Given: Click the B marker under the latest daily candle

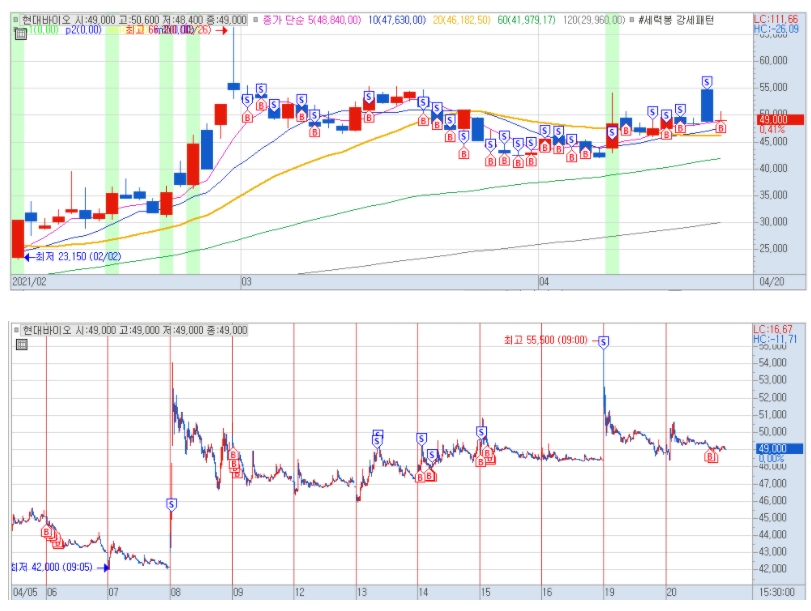Looking at the screenshot, I should (x=721, y=127).
